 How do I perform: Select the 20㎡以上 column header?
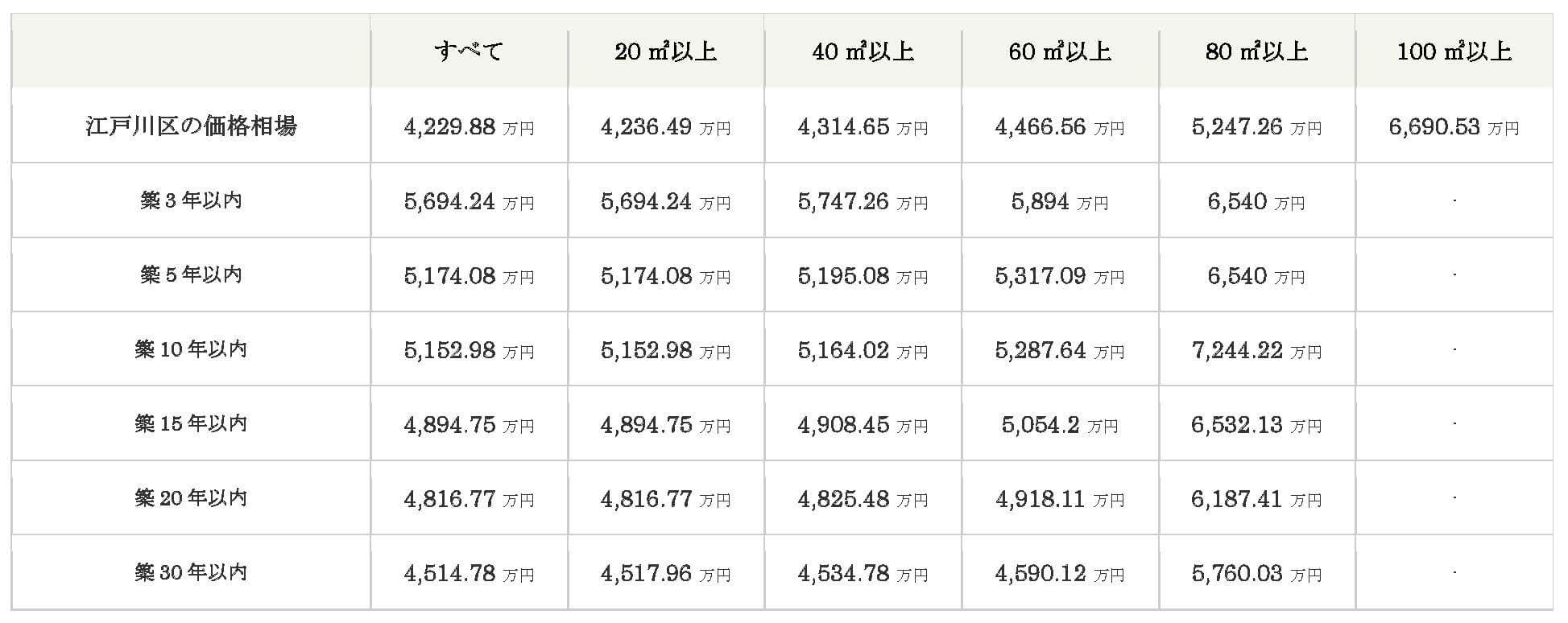coord(665,52)
